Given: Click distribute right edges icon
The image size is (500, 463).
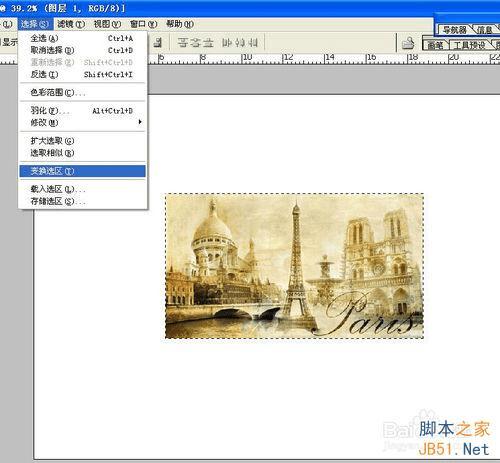Looking at the screenshot, I should click(x=253, y=42).
